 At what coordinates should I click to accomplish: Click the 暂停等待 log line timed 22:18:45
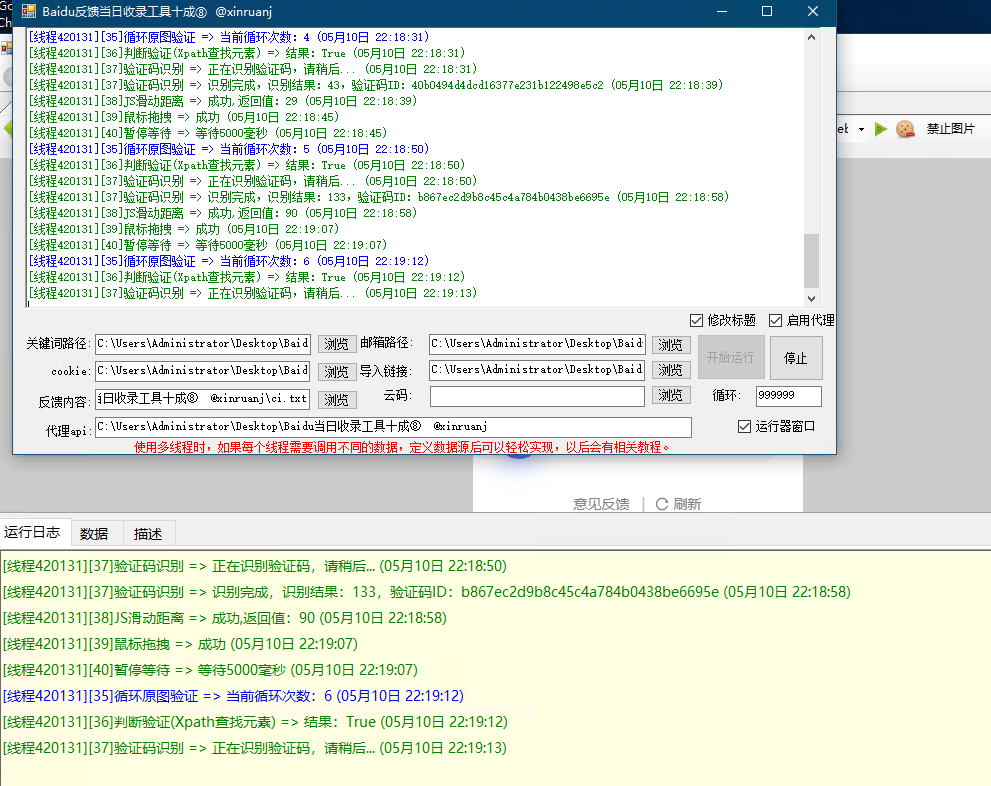(207, 133)
